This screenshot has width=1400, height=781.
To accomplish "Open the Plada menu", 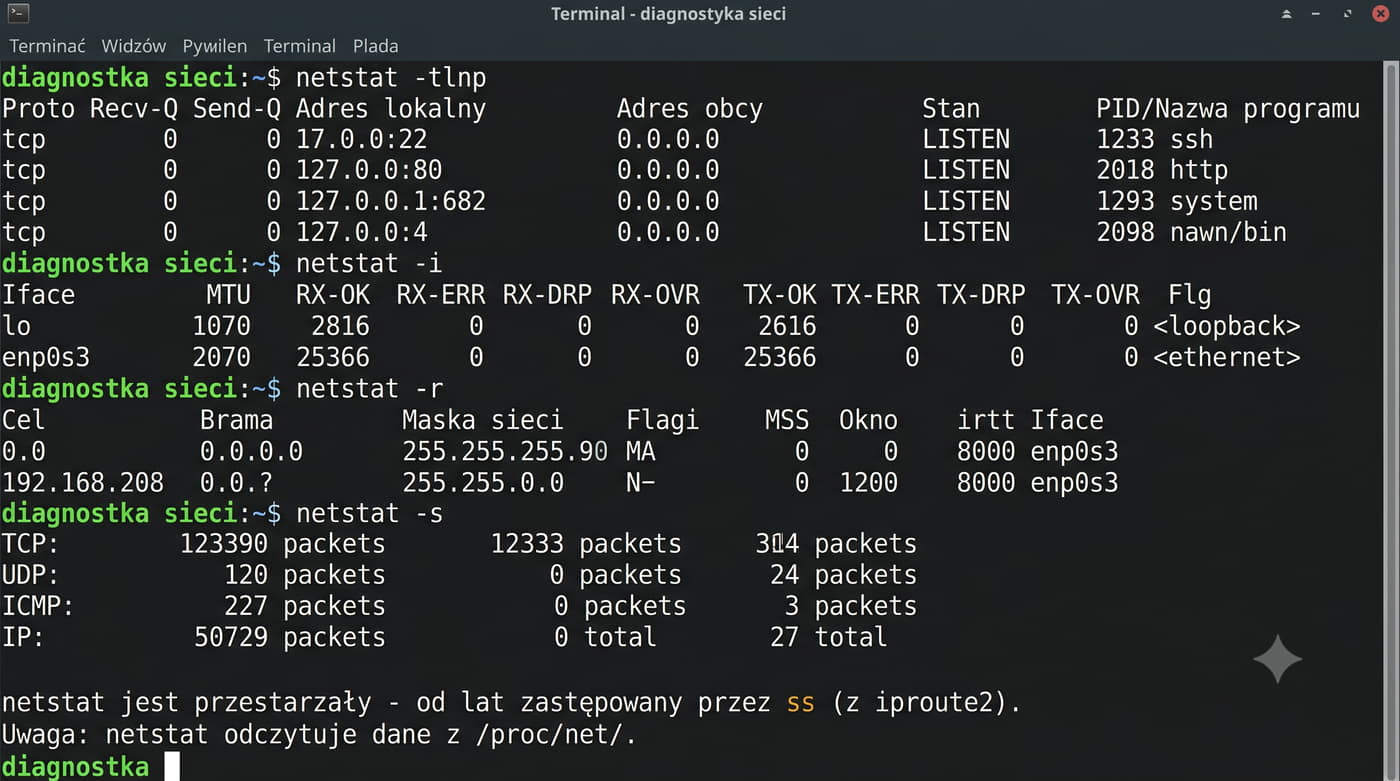I will click(x=375, y=46).
